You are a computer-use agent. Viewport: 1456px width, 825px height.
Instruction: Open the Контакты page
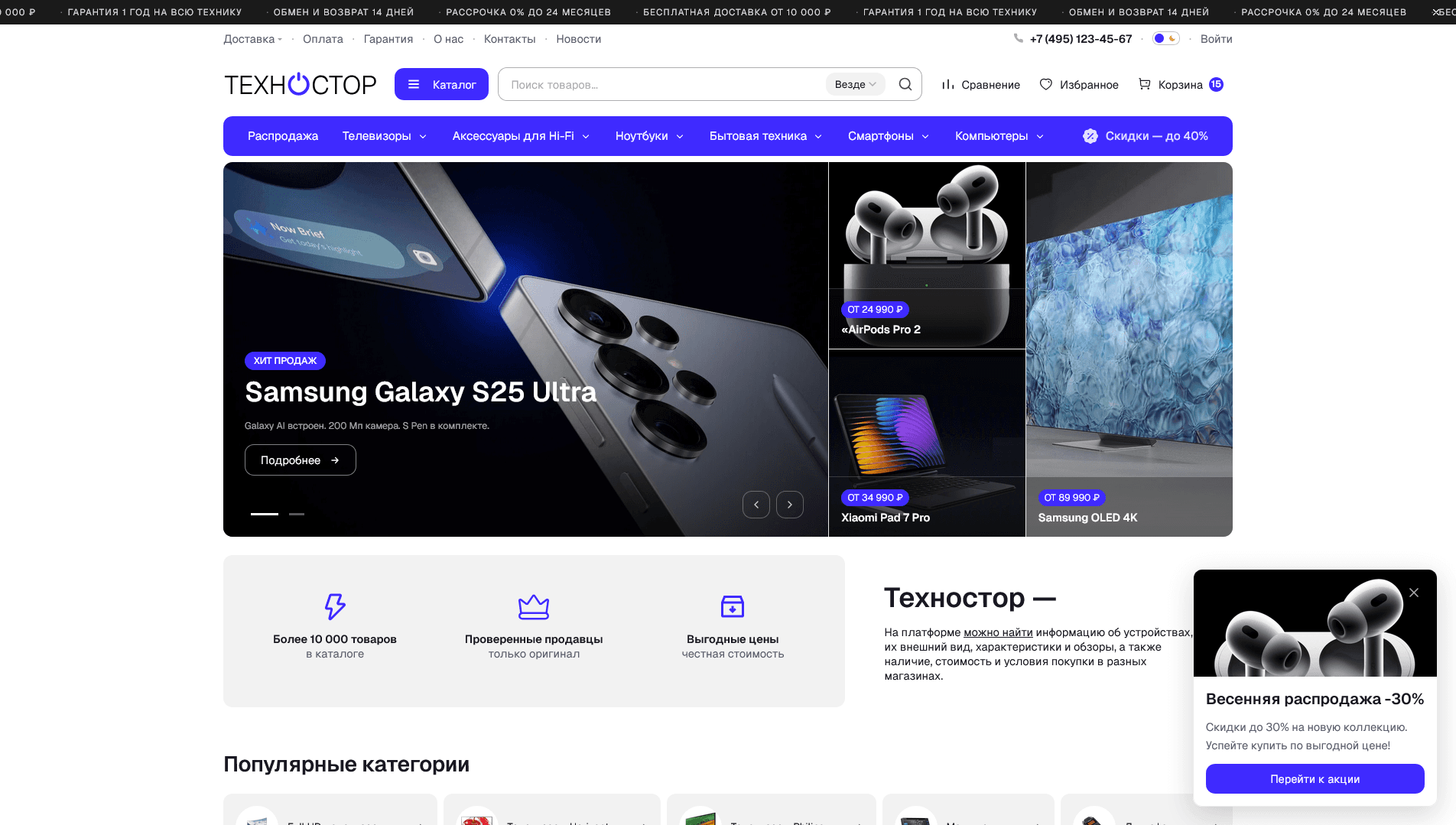(509, 39)
